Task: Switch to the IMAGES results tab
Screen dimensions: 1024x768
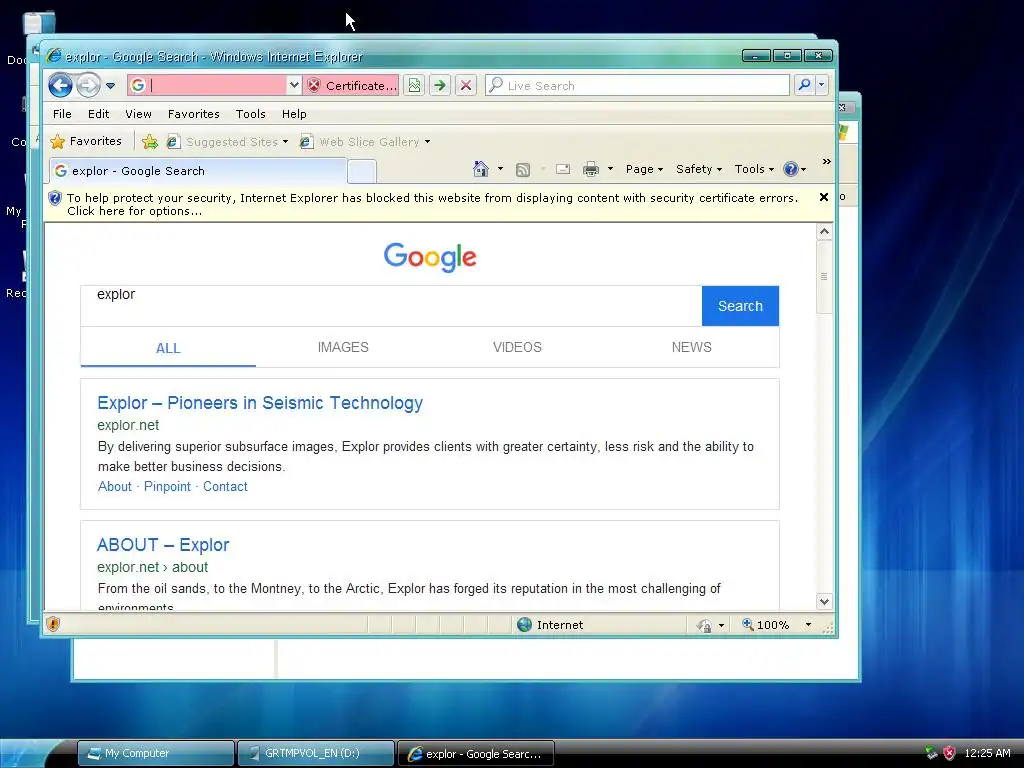Action: [x=343, y=347]
